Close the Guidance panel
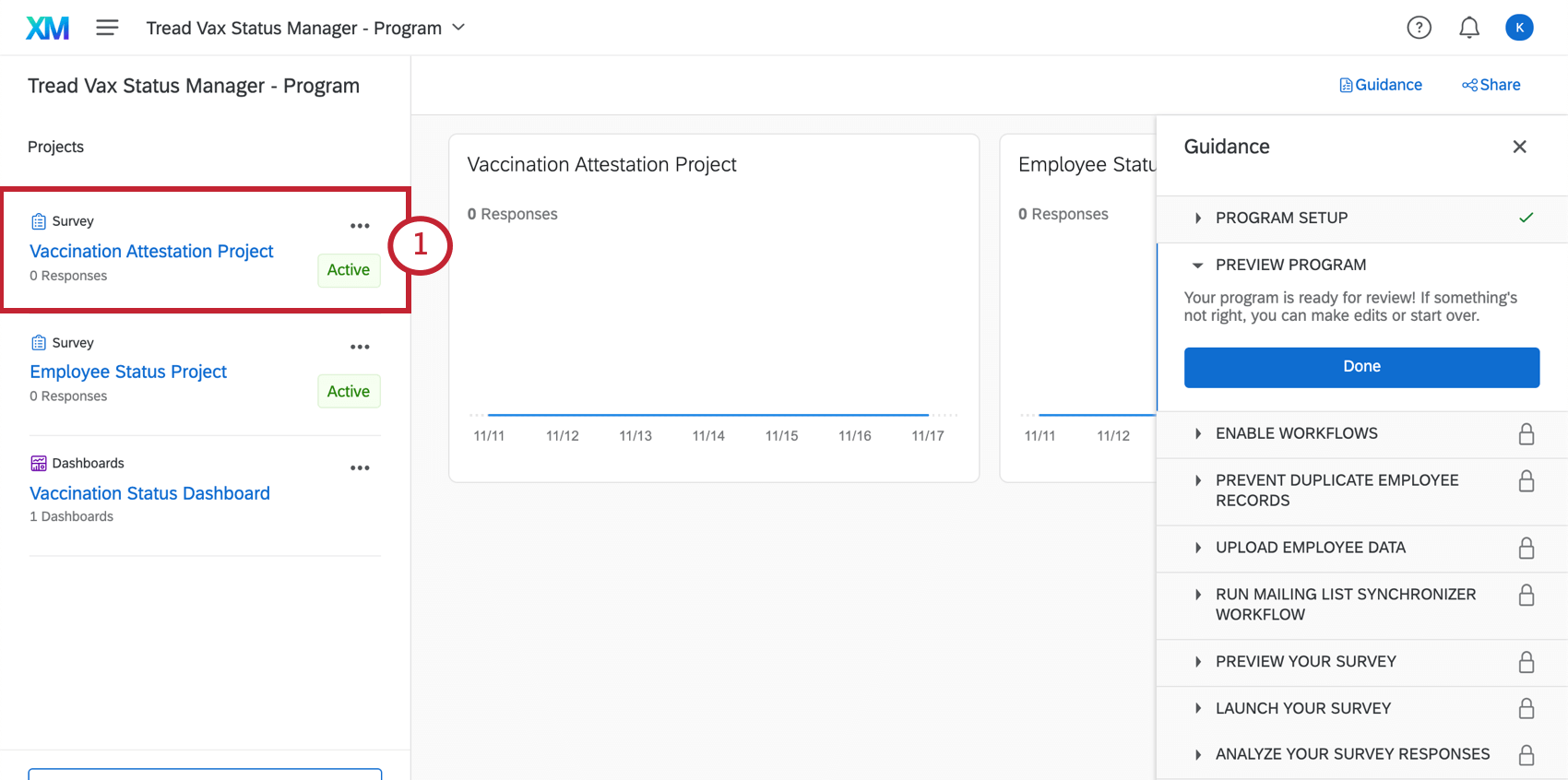The height and width of the screenshot is (780, 1568). tap(1520, 147)
